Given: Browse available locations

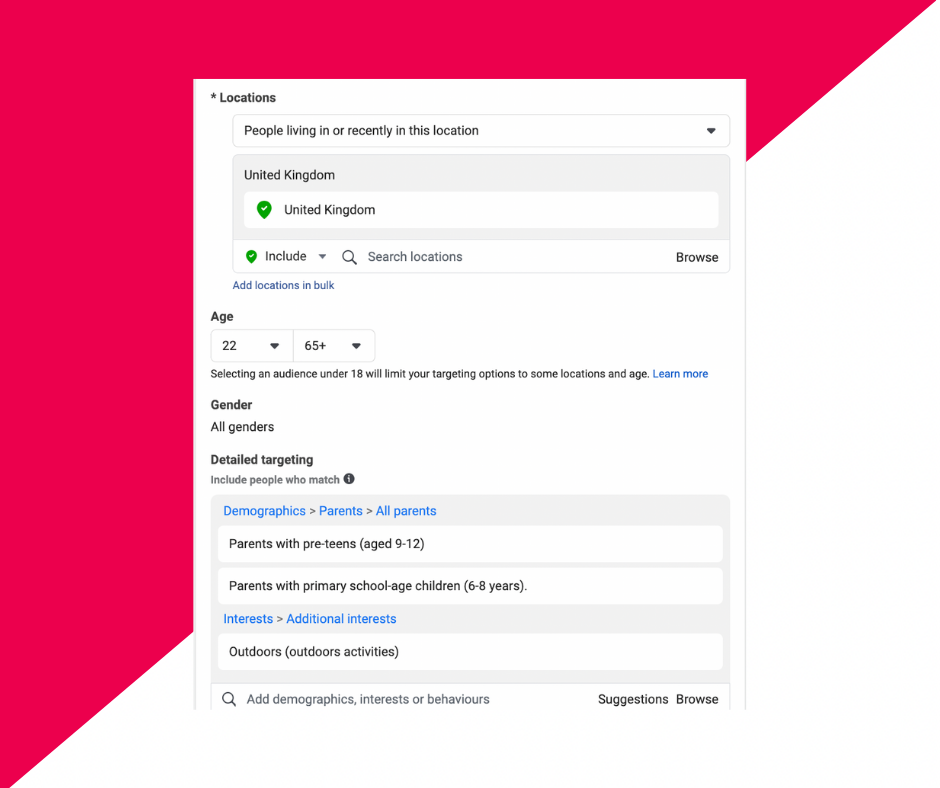Looking at the screenshot, I should (x=697, y=257).
